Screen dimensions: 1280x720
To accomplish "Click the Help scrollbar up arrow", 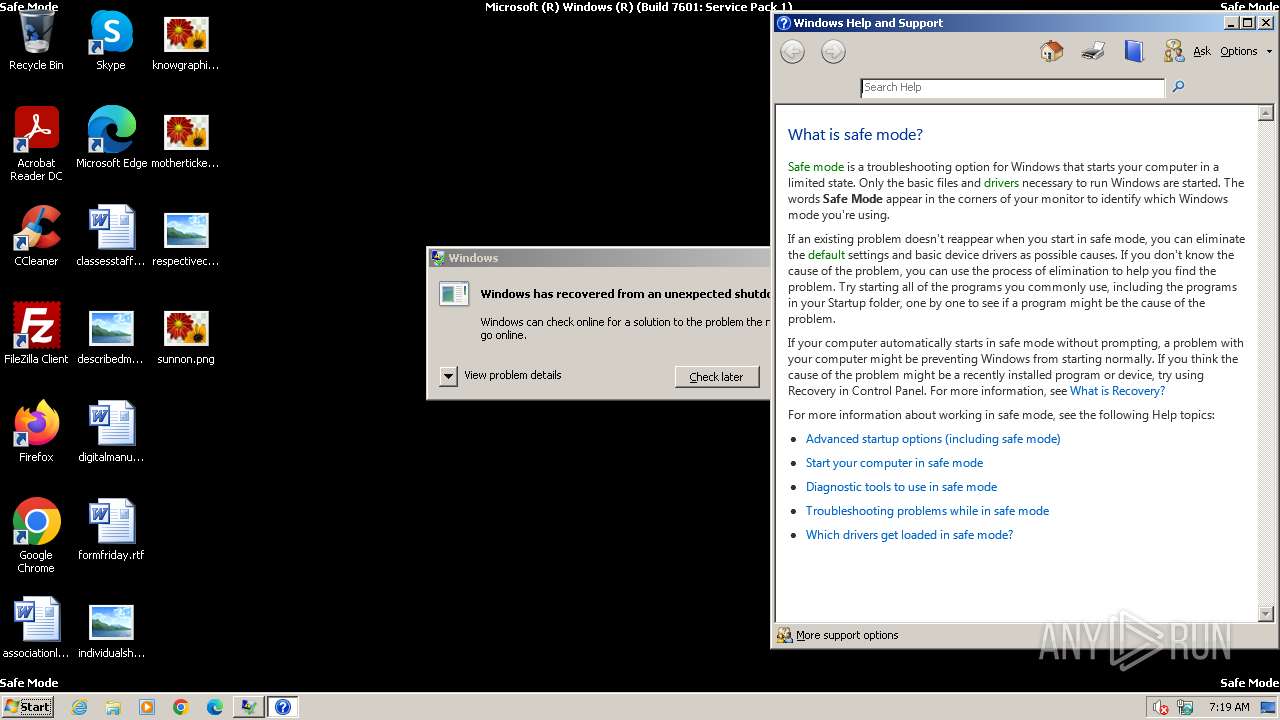I will pyautogui.click(x=1265, y=113).
